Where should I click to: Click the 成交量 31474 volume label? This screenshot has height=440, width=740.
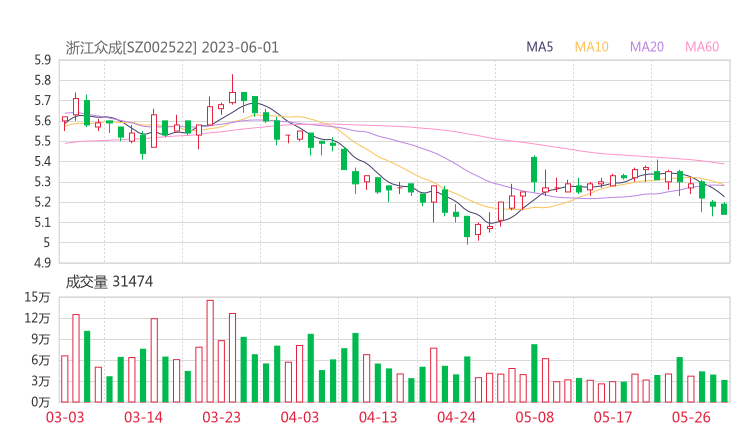click(x=109, y=282)
